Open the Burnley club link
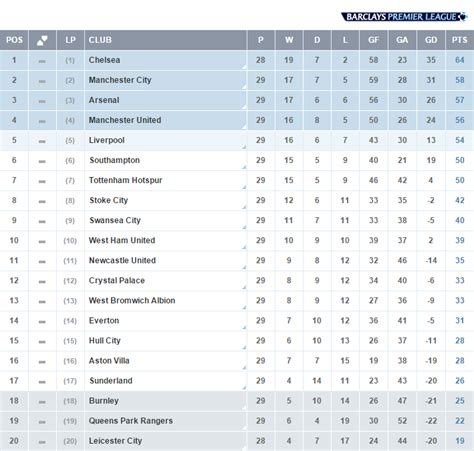Screen dimensions: 474x451 (104, 401)
